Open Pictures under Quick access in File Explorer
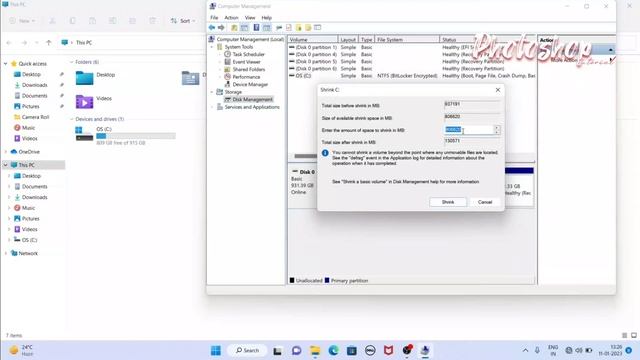This screenshot has height=360, width=640. tap(31, 106)
